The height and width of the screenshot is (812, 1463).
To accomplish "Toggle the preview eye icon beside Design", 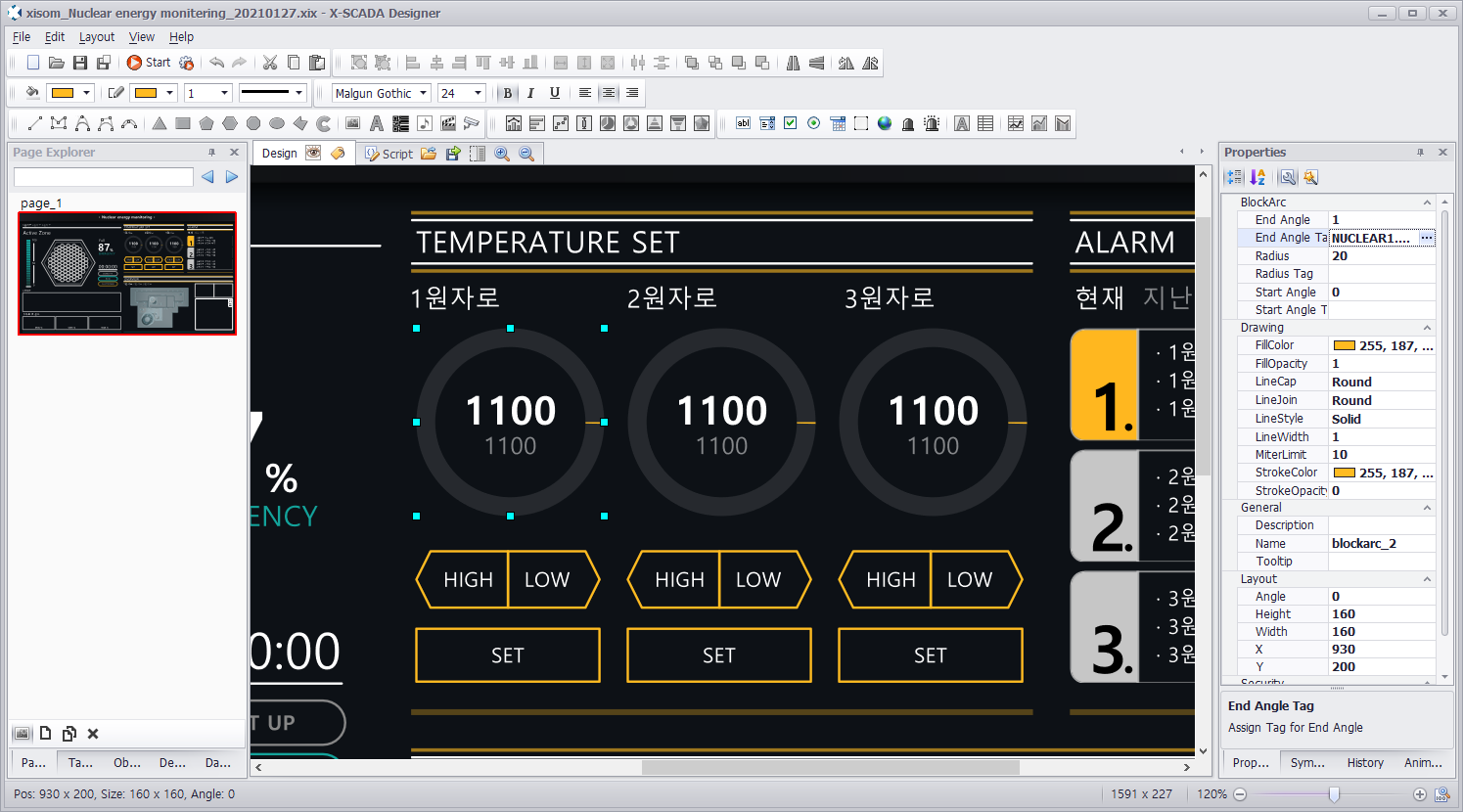I will coord(313,153).
